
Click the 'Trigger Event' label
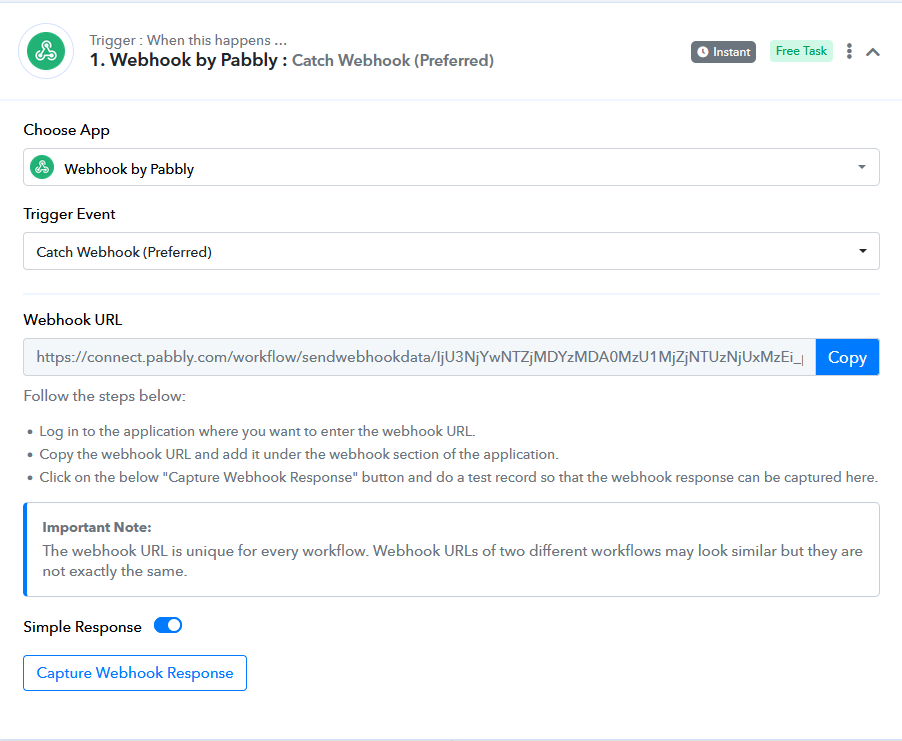pyautogui.click(x=69, y=214)
